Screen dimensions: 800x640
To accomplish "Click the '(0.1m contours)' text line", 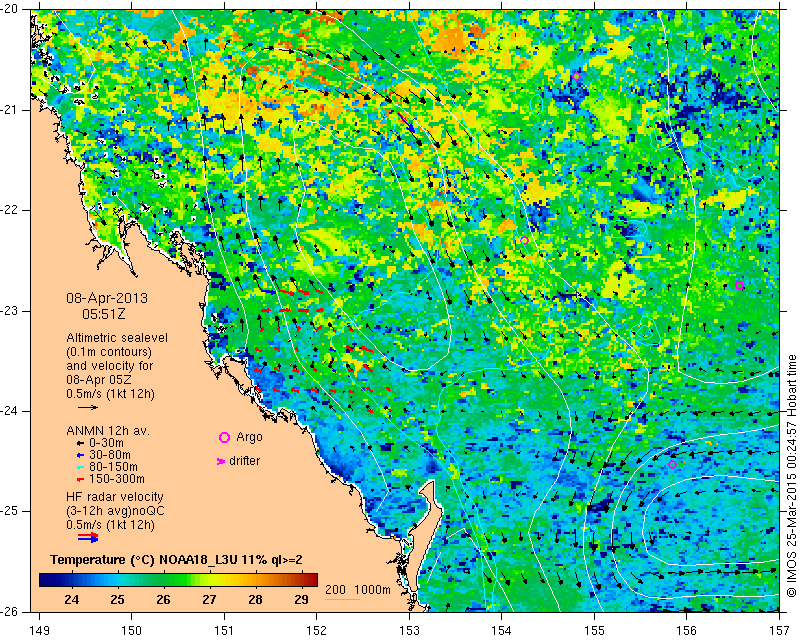I will [x=109, y=352].
